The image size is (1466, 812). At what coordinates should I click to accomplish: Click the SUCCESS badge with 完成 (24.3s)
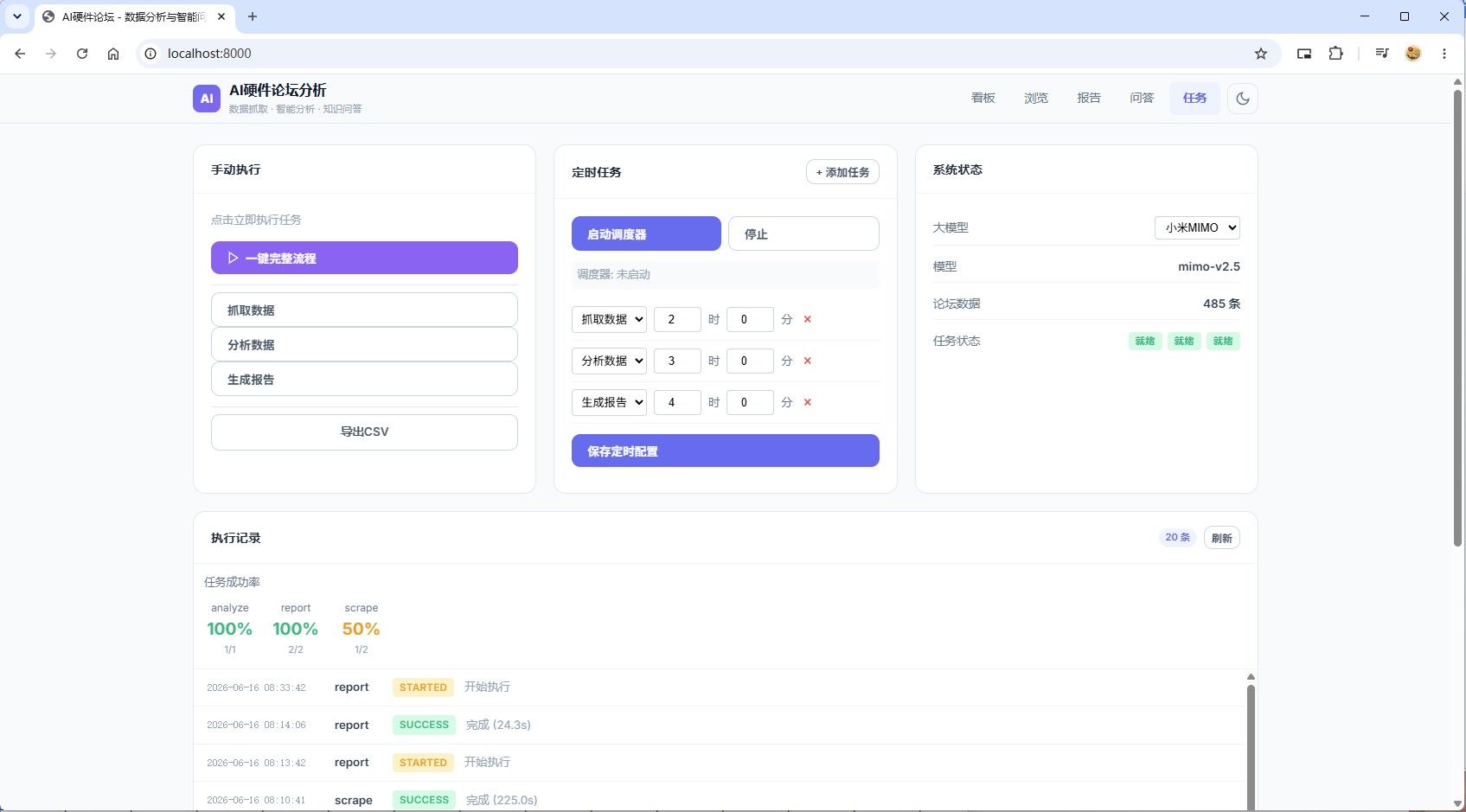424,725
